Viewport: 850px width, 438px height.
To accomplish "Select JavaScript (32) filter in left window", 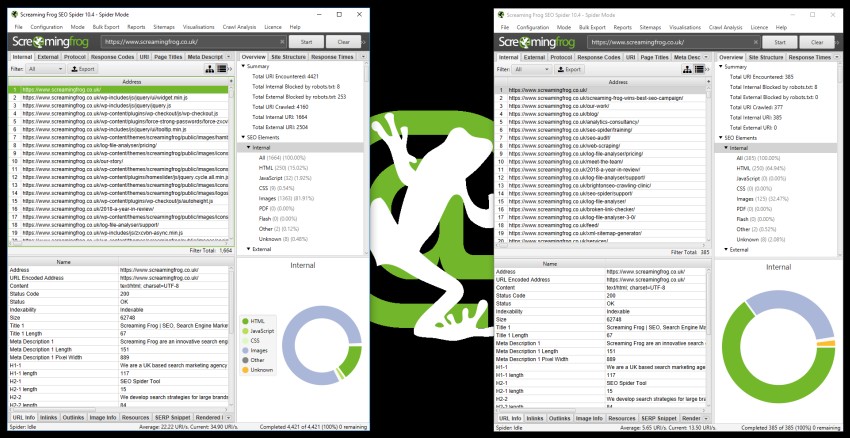I will (286, 177).
